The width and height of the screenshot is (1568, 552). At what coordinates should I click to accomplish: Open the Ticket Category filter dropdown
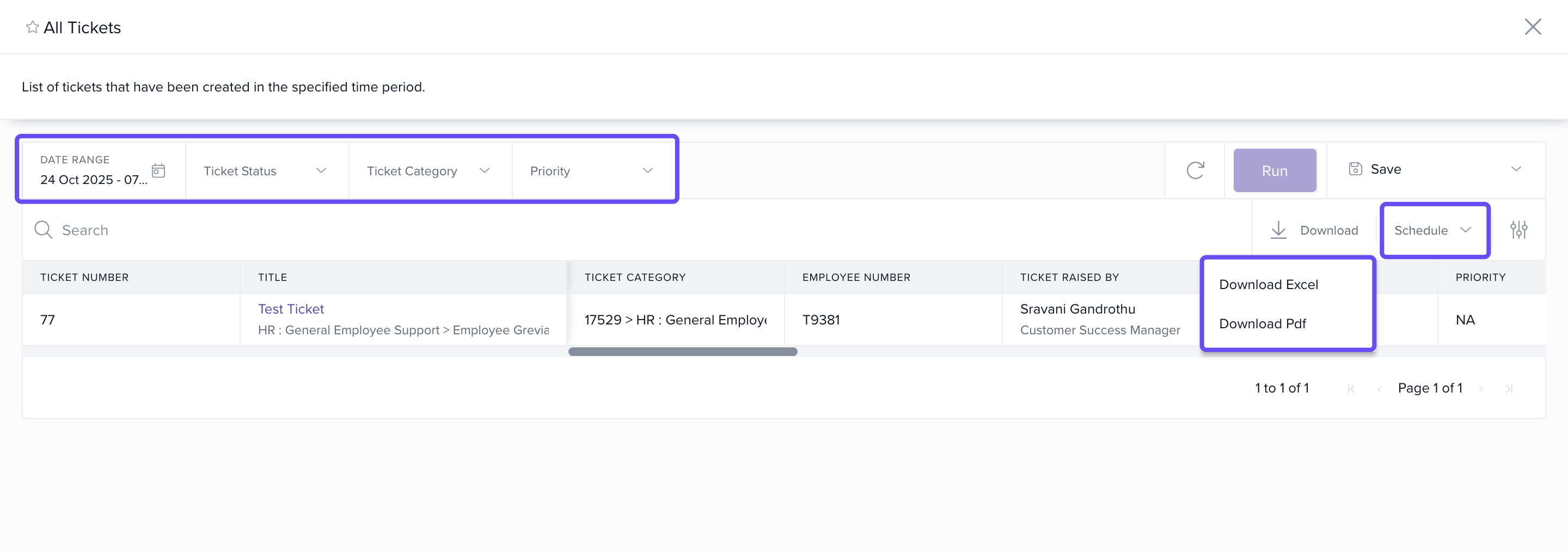coord(428,171)
